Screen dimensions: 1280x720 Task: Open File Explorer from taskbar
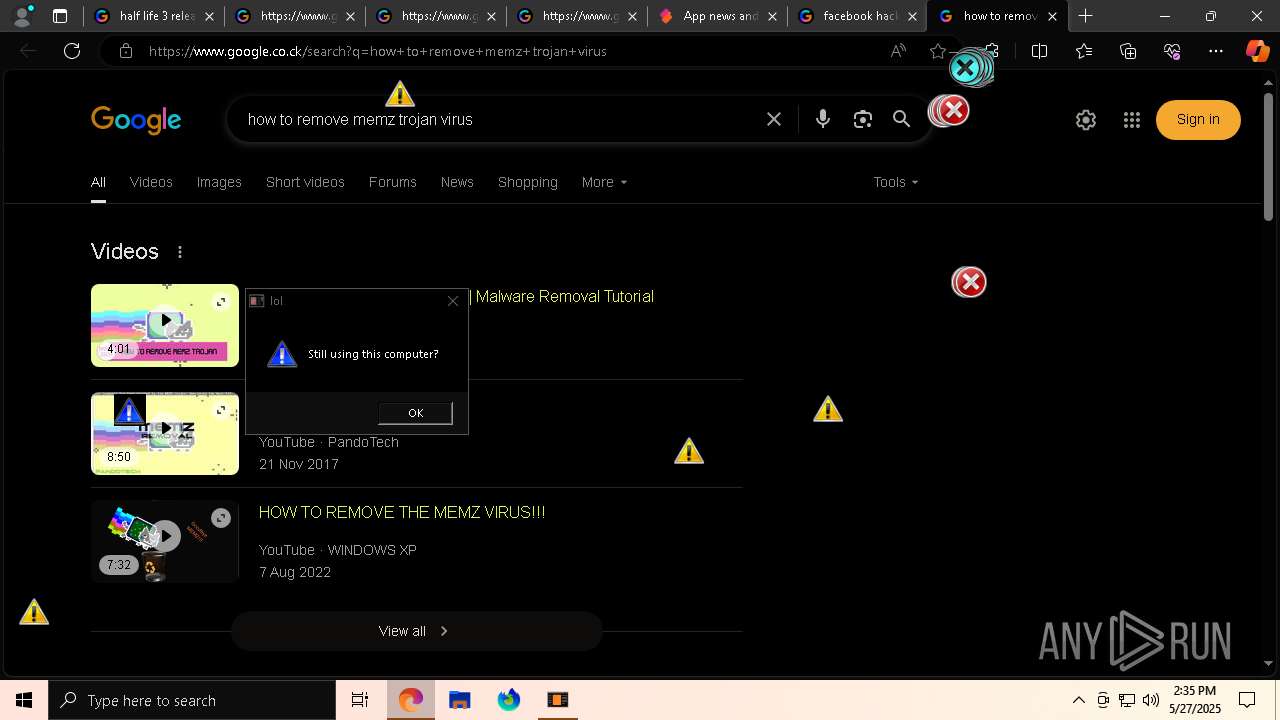[459, 700]
